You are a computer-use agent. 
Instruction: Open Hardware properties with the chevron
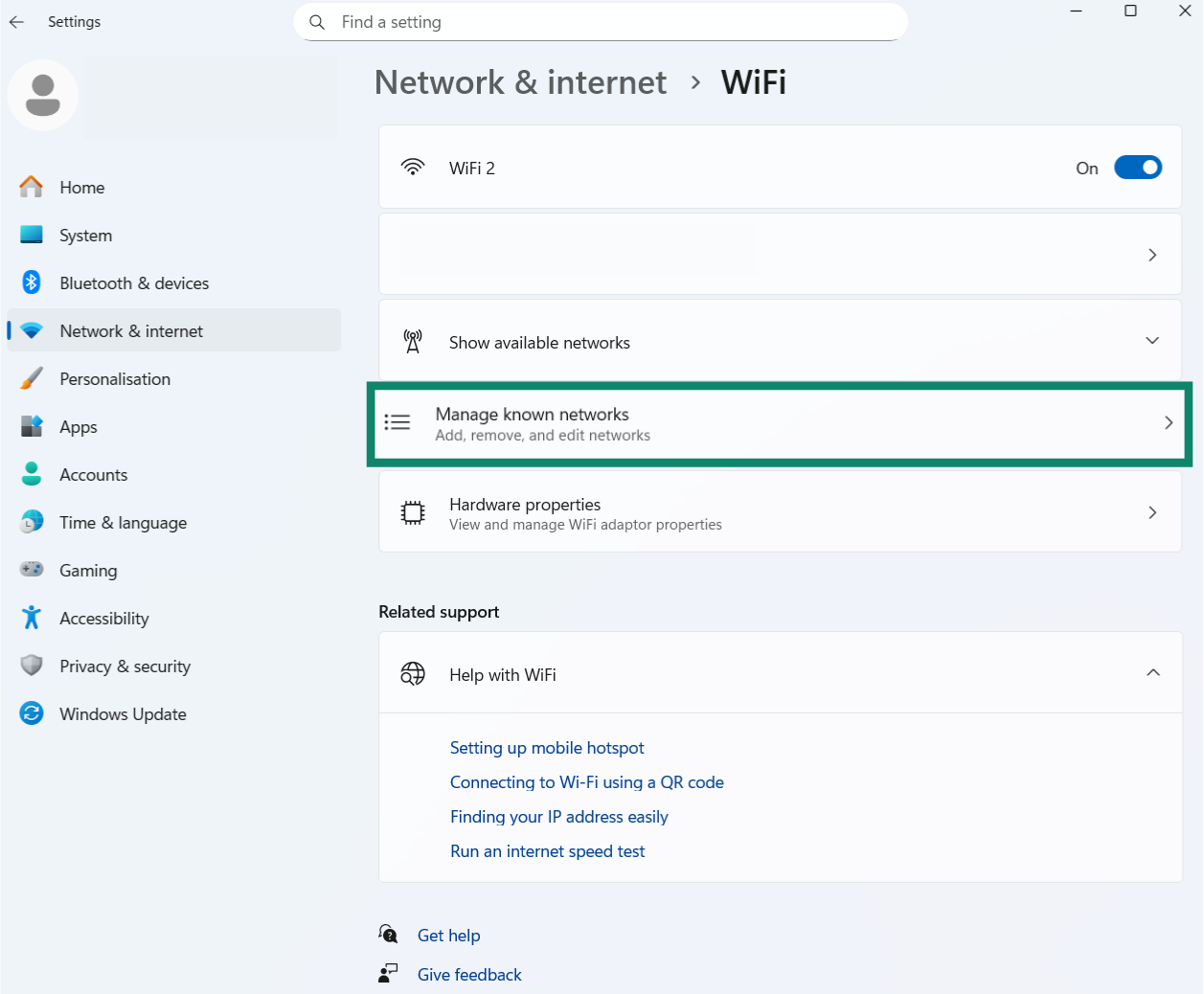pyautogui.click(x=1152, y=512)
